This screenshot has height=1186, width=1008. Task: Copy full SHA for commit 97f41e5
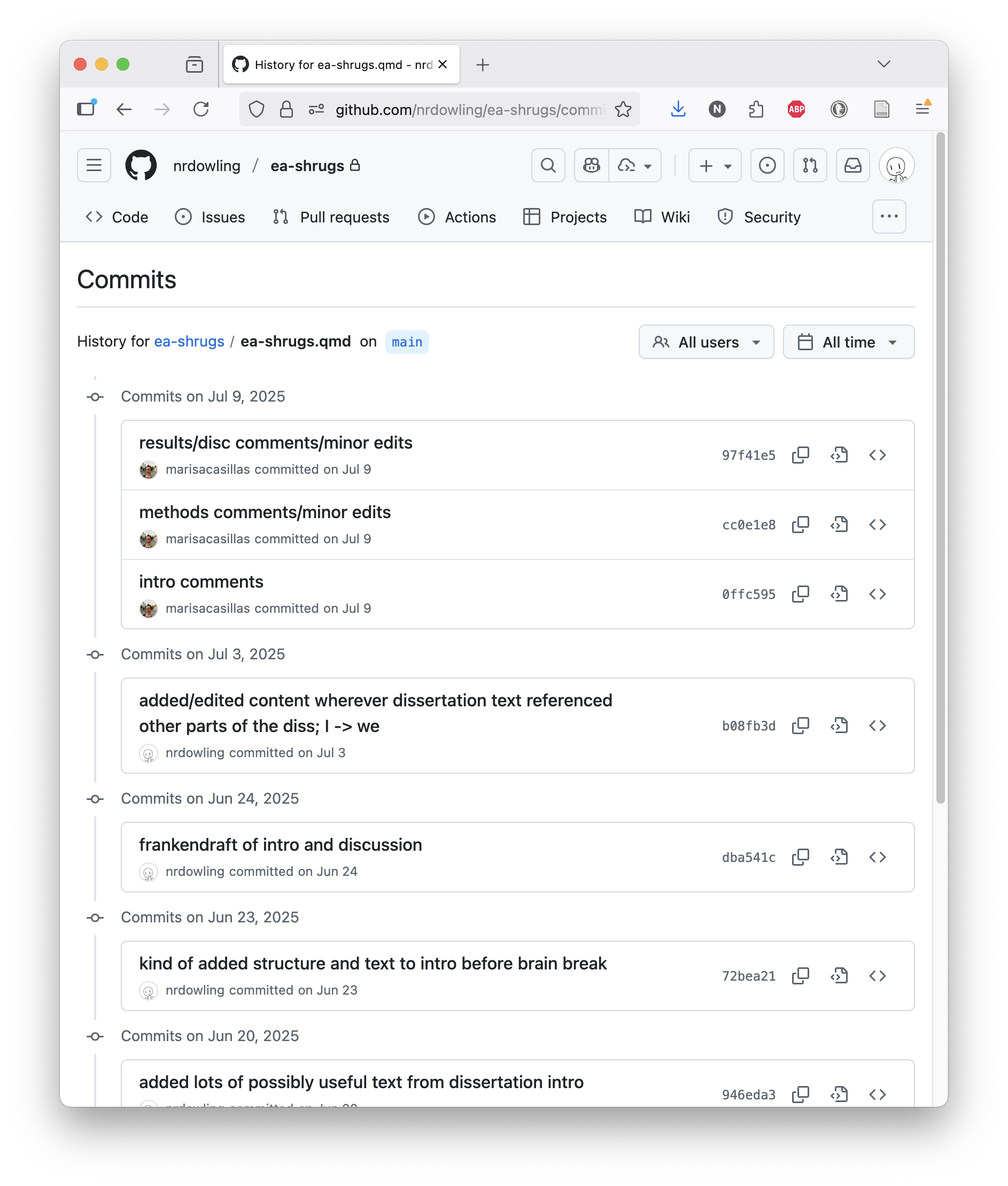tap(800, 455)
